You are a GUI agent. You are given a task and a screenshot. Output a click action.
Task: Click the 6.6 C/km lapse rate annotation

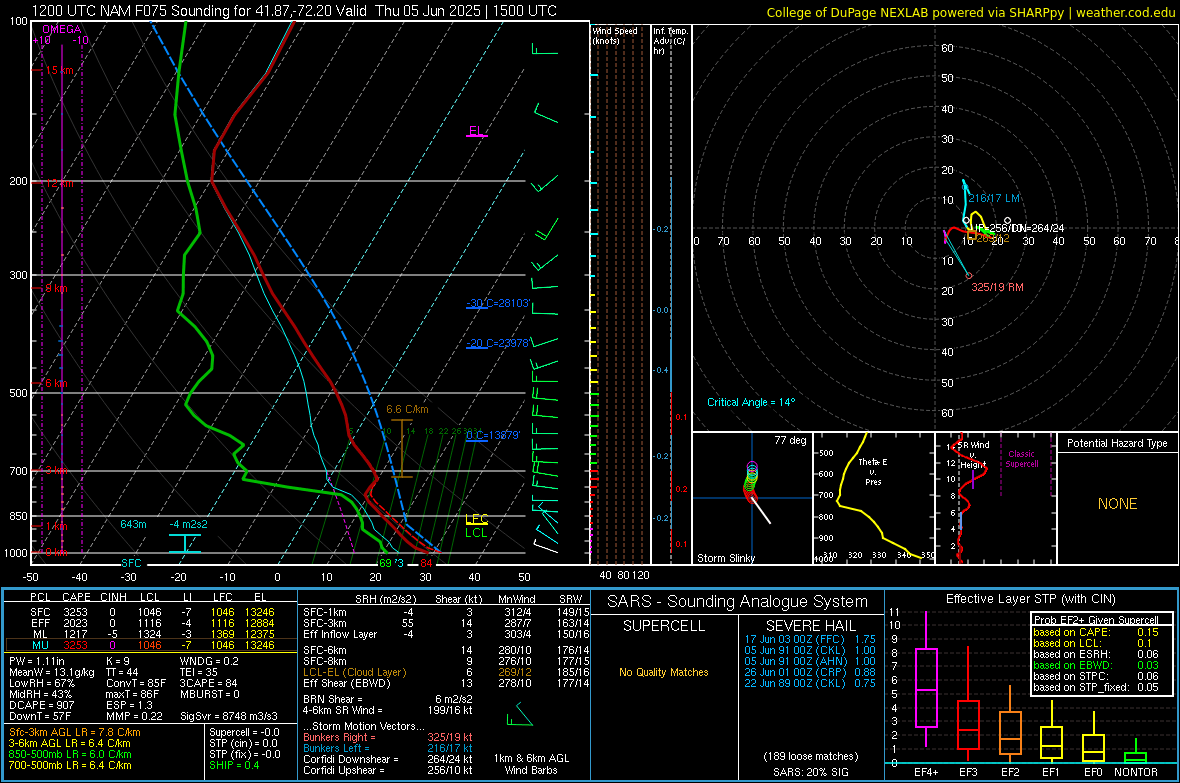tap(407, 410)
